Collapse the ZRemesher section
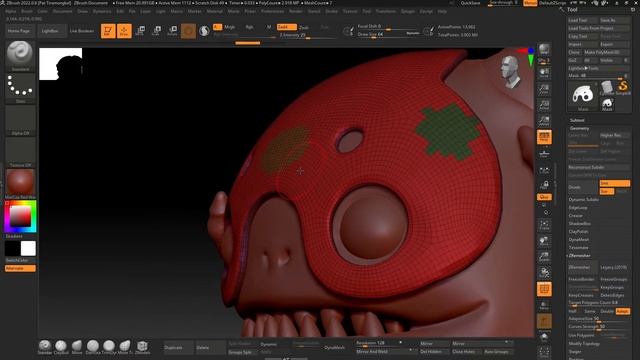Viewport: 640px width, 360px height. click(580, 256)
